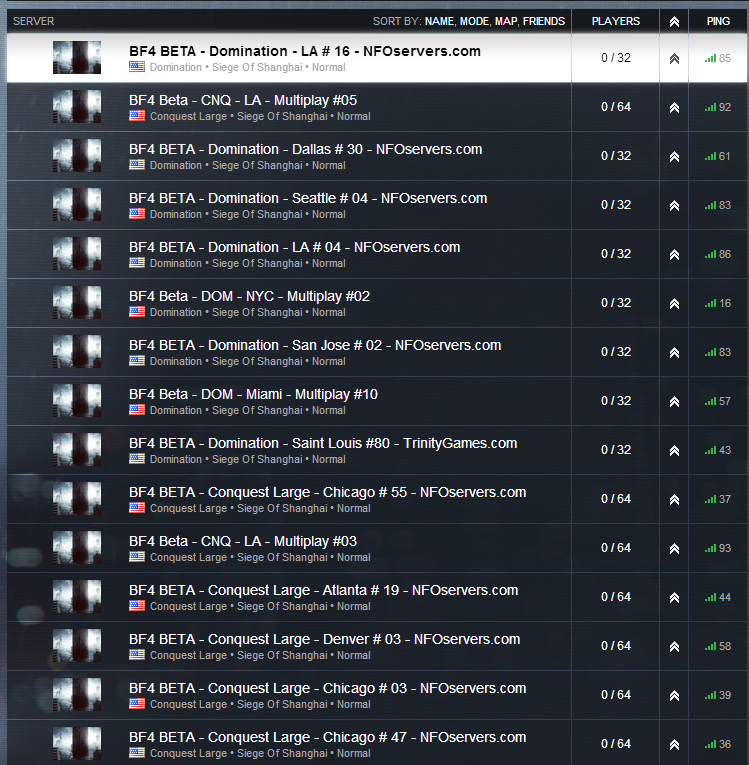This screenshot has height=765, width=749.
Task: Click the chevron icon in the NYC Multiplay #02 row
Action: pyautogui.click(x=674, y=303)
